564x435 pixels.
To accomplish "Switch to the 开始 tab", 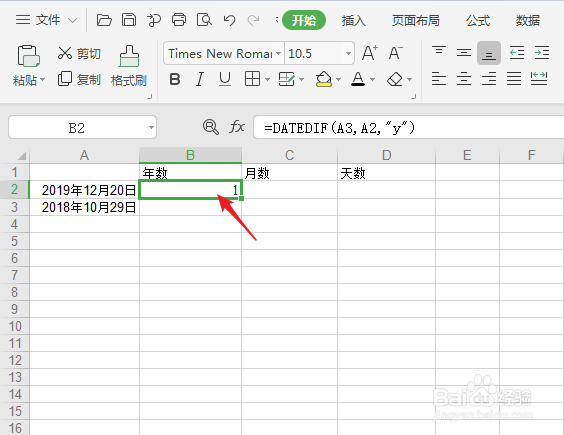I will click(x=304, y=20).
